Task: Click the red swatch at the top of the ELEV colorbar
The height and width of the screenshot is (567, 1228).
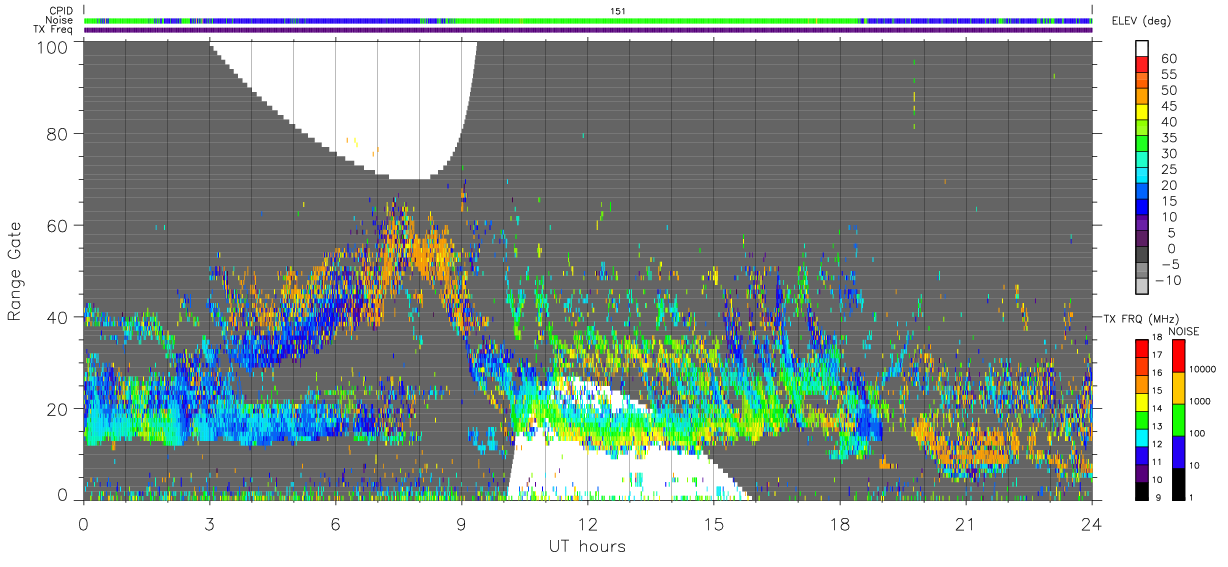Action: coord(1142,65)
